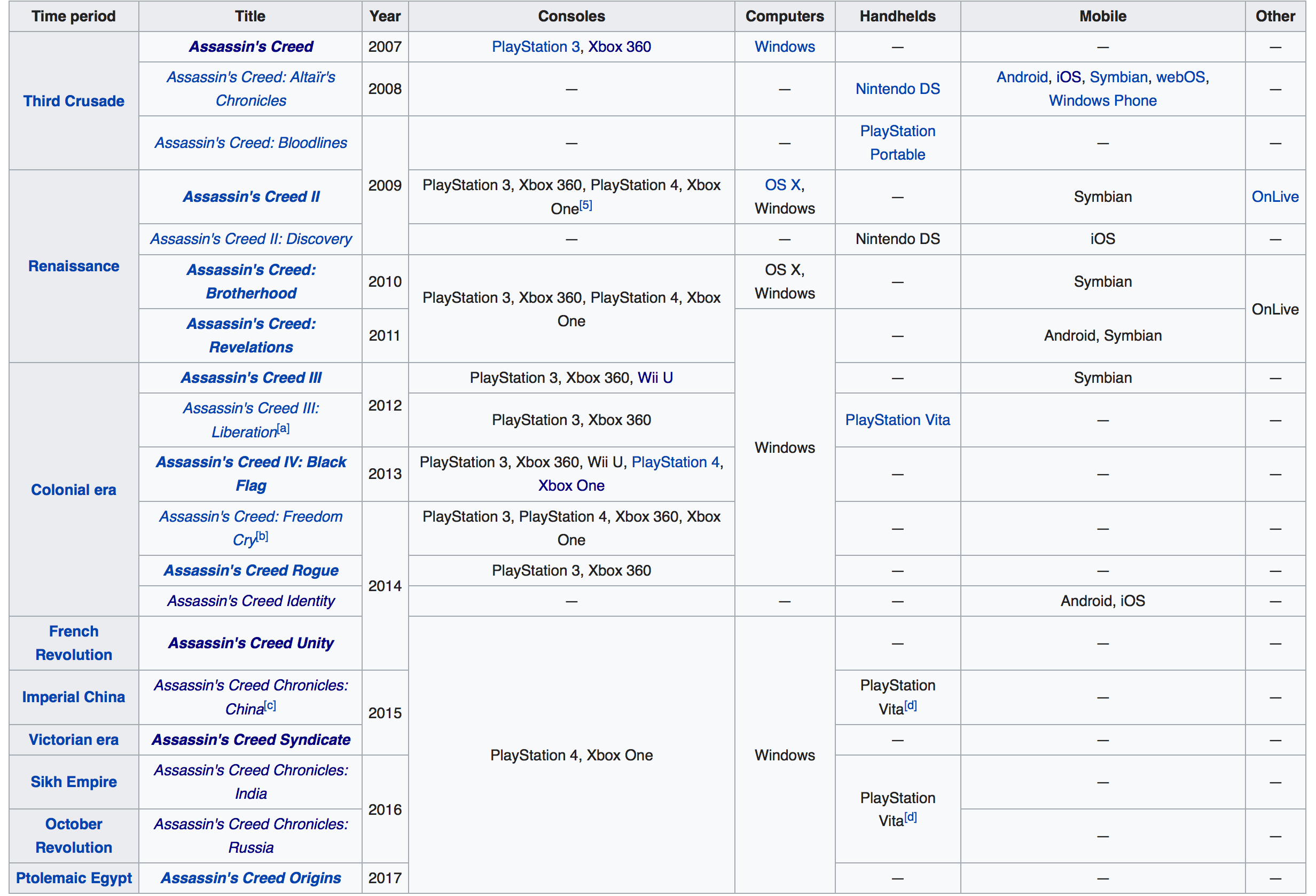Open PlayStation 3 link in first row
Screen dimensions: 1316x896
536,46
